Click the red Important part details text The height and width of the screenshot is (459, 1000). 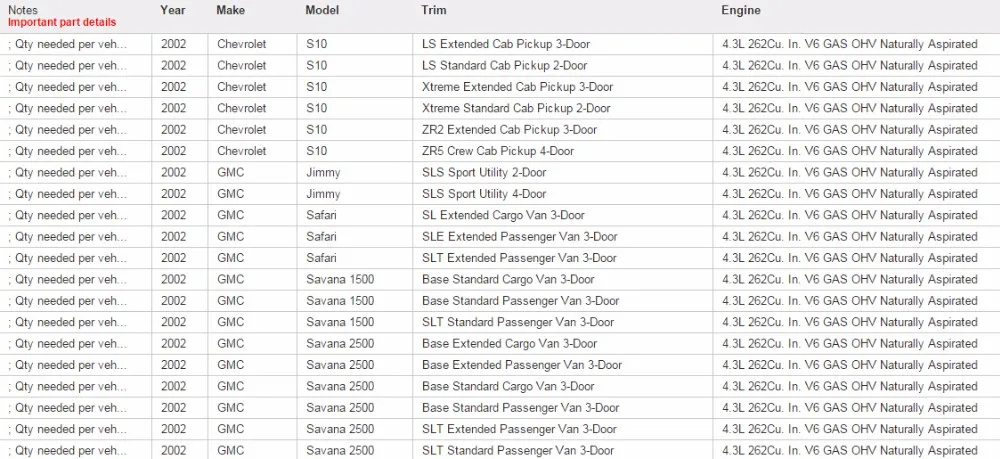click(62, 22)
